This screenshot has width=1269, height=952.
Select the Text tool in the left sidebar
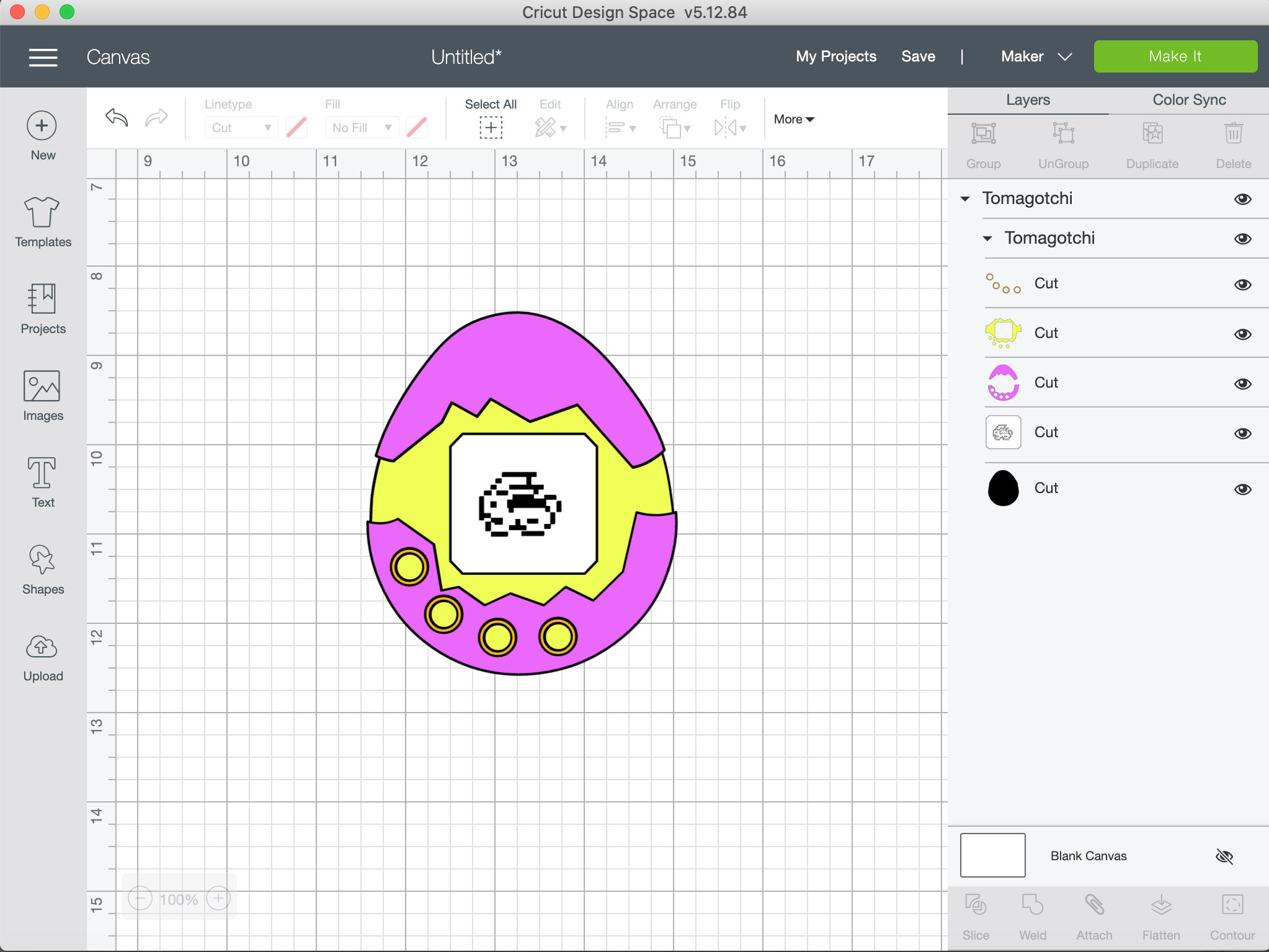(x=42, y=483)
